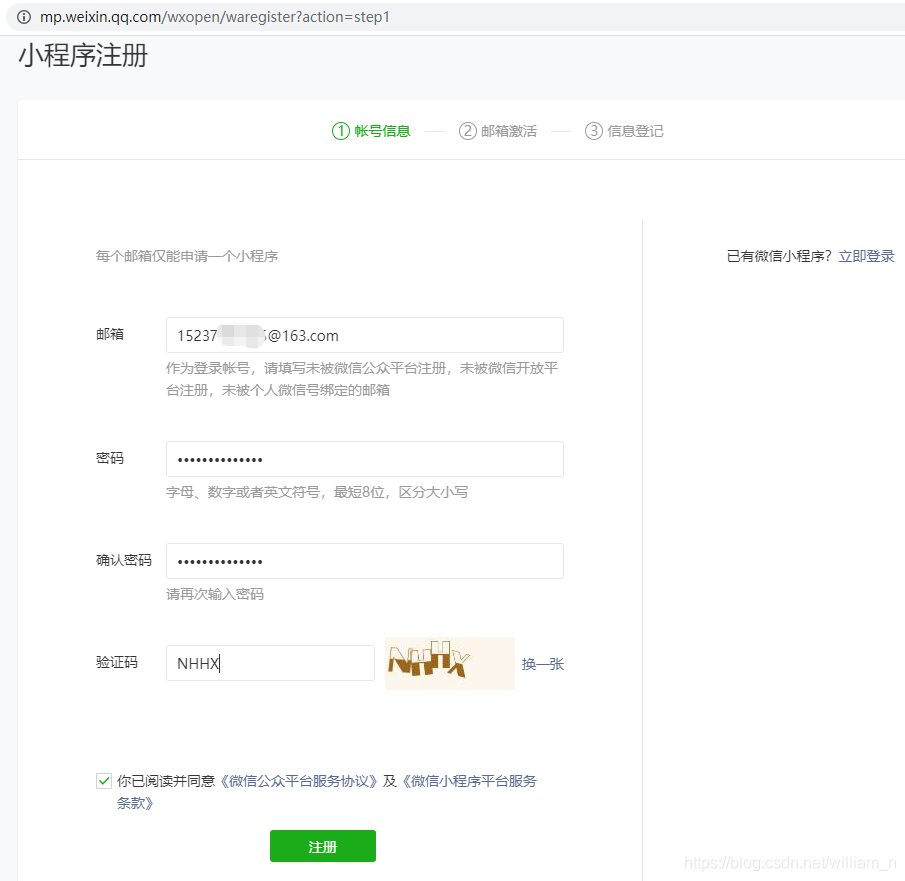Focus the 密码 password field

(365, 459)
